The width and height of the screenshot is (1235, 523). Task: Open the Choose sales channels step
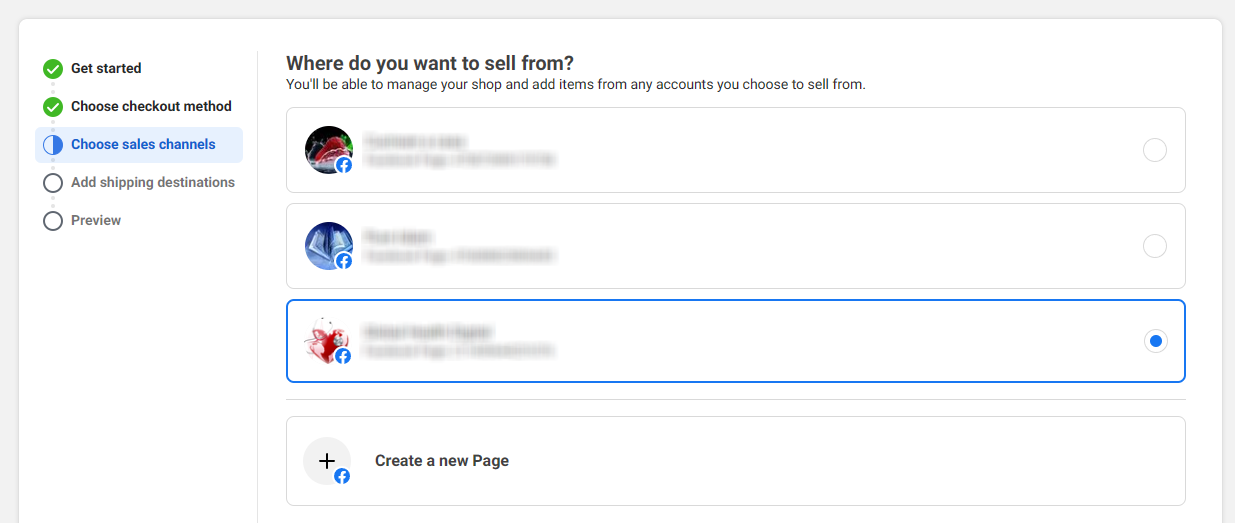143,145
